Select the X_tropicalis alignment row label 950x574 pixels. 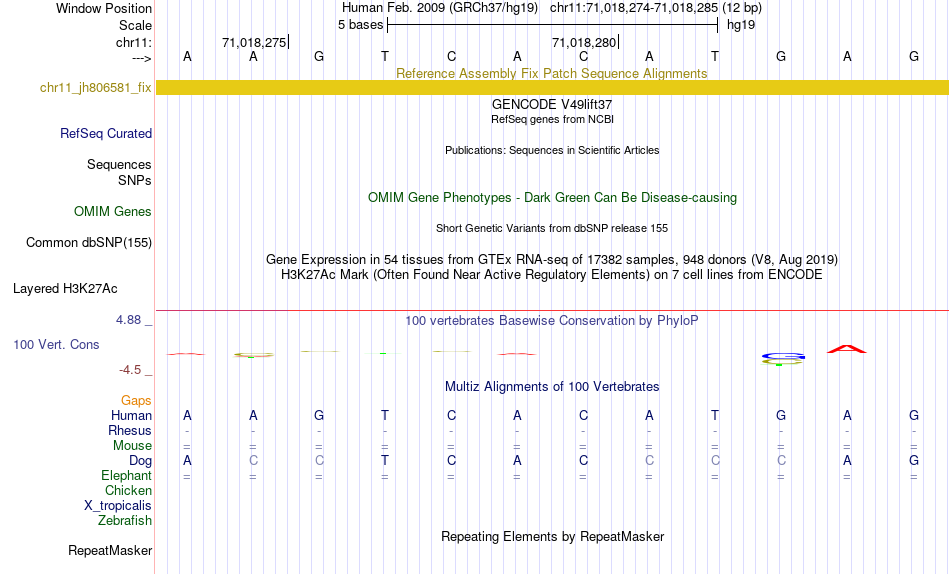pyautogui.click(x=118, y=506)
